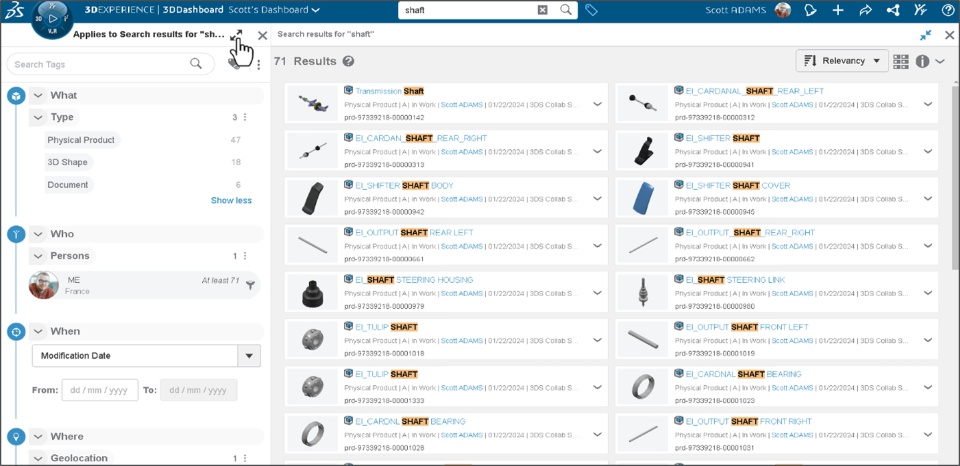Open Type section three-dot options

pos(245,117)
